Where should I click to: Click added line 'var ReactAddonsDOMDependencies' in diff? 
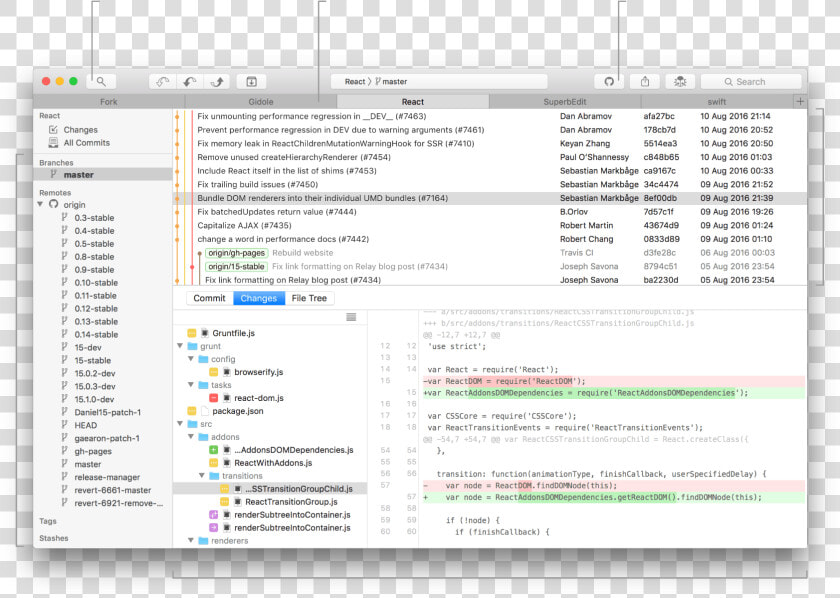614,393
